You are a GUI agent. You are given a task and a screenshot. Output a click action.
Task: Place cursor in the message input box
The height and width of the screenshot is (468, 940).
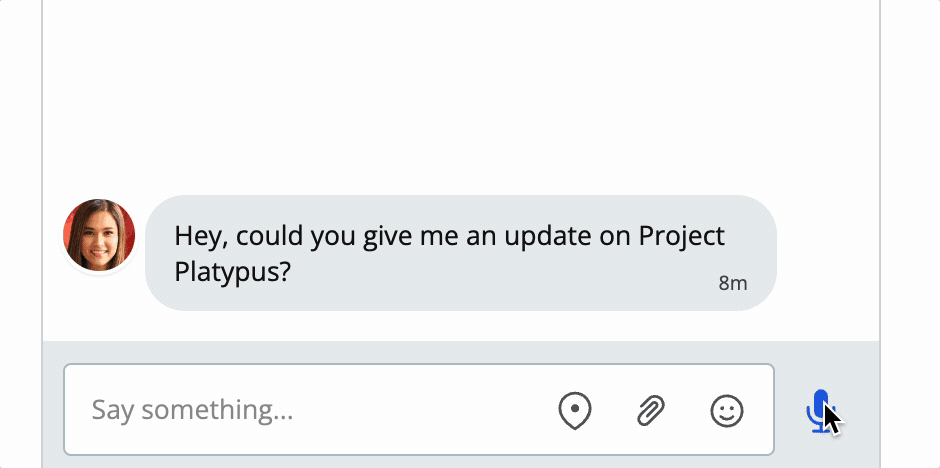(x=418, y=409)
